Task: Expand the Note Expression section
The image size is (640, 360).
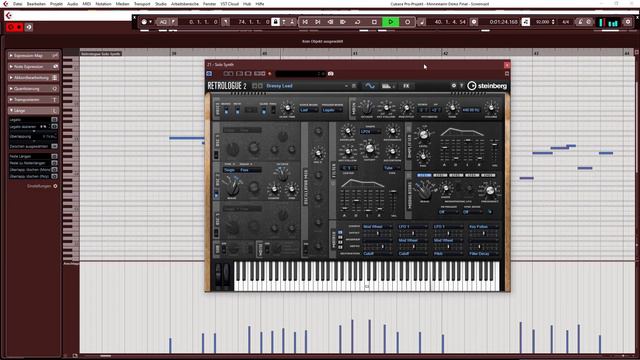Action: (33, 67)
